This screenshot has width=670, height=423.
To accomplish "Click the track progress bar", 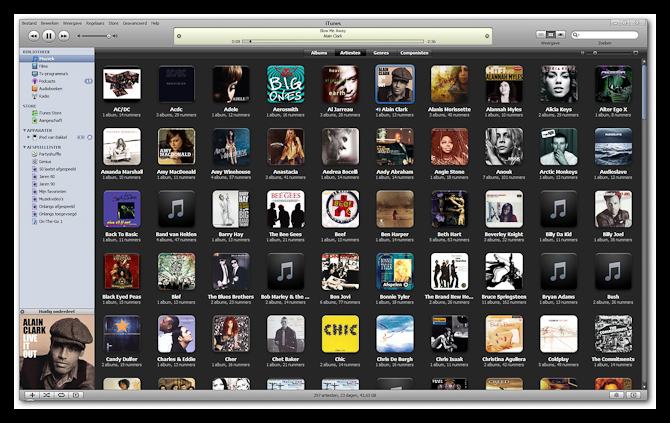I will point(333,41).
